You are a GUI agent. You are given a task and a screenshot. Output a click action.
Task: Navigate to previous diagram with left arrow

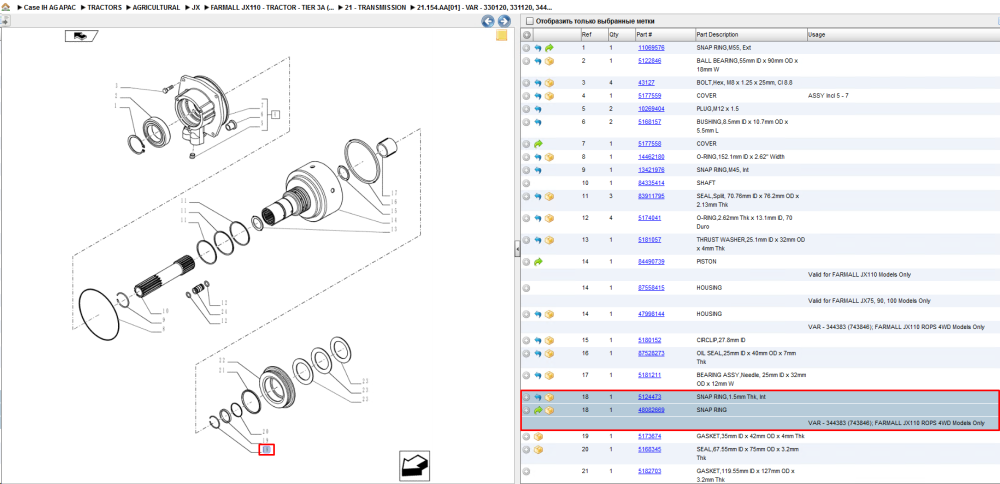coord(488,21)
